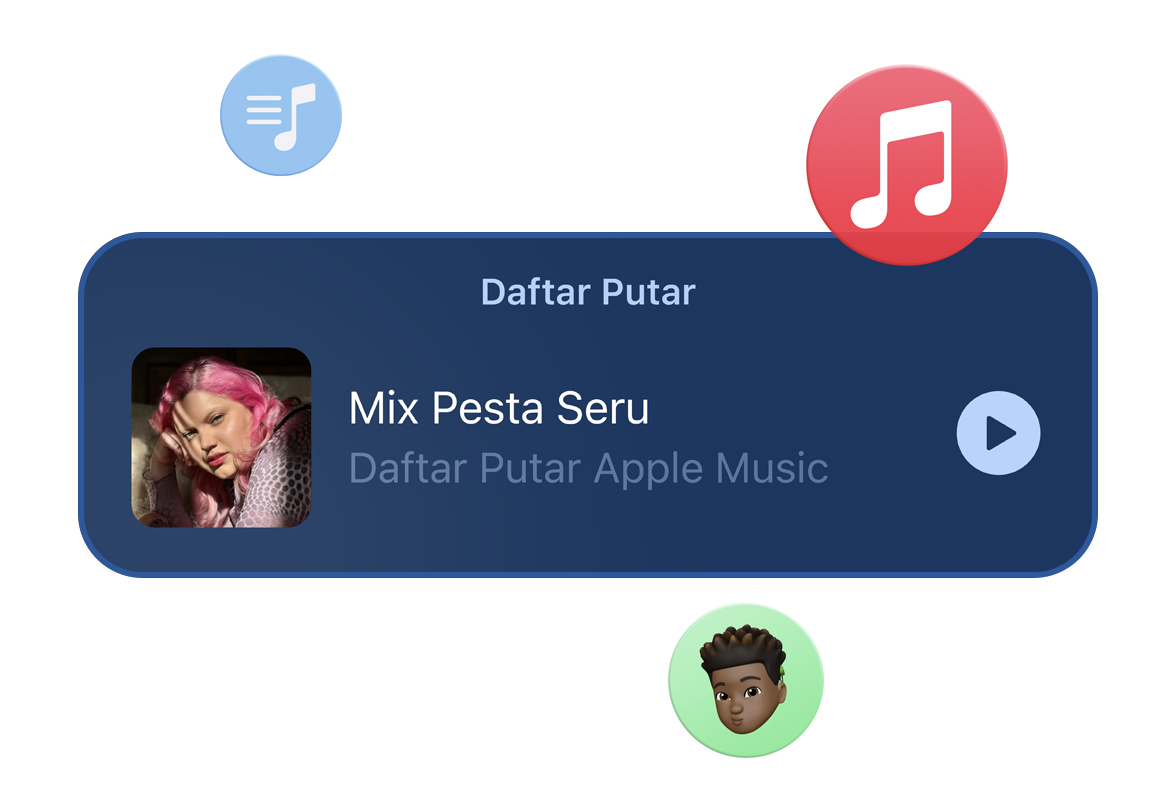
Task: Tap the white double music note glyph
Action: (x=902, y=164)
